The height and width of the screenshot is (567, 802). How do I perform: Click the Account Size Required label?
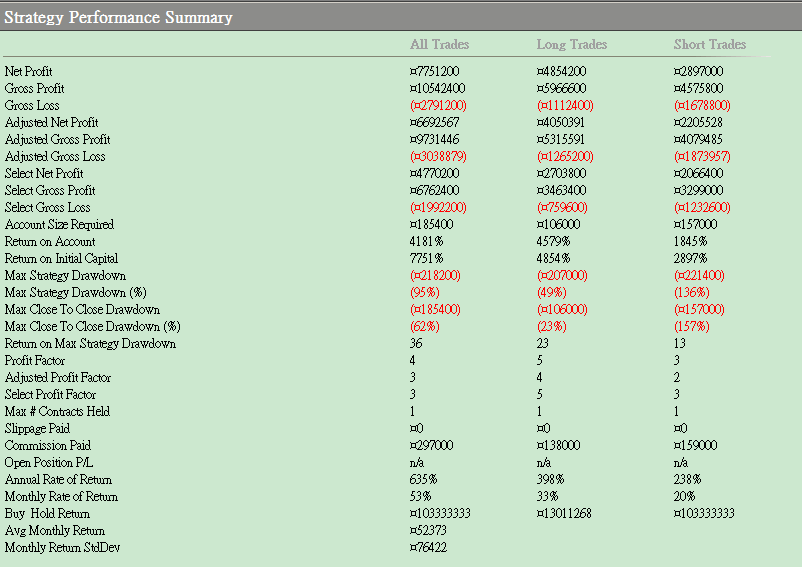tap(59, 224)
